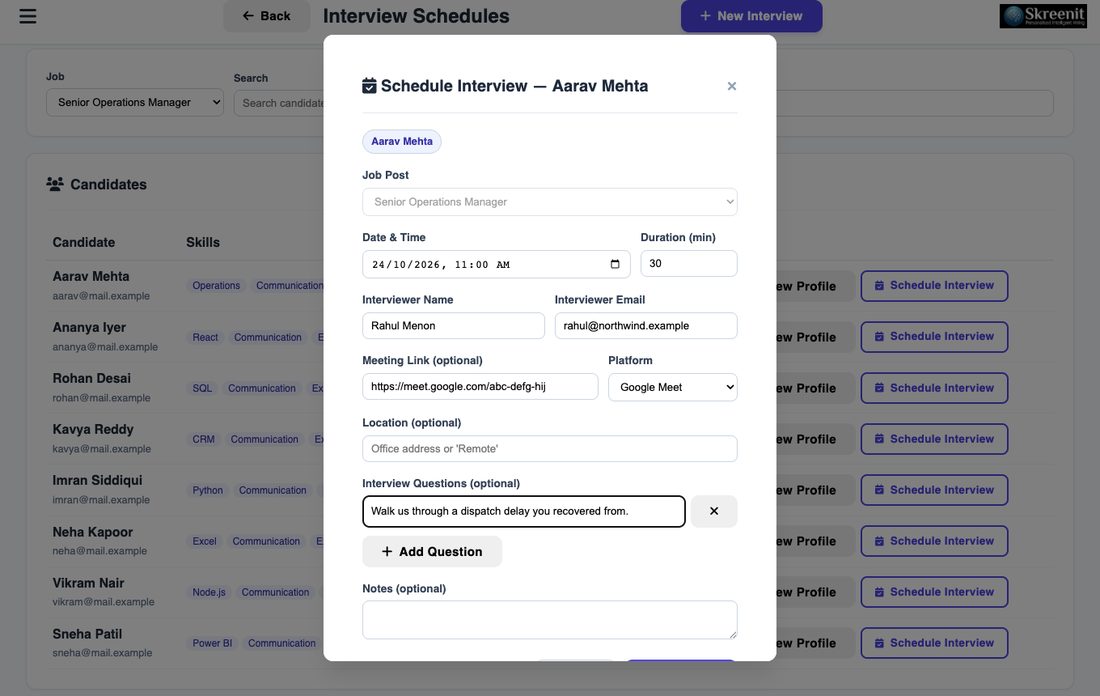Schedule interview for Ananya Iyer
The width and height of the screenshot is (1100, 696).
coord(934,337)
